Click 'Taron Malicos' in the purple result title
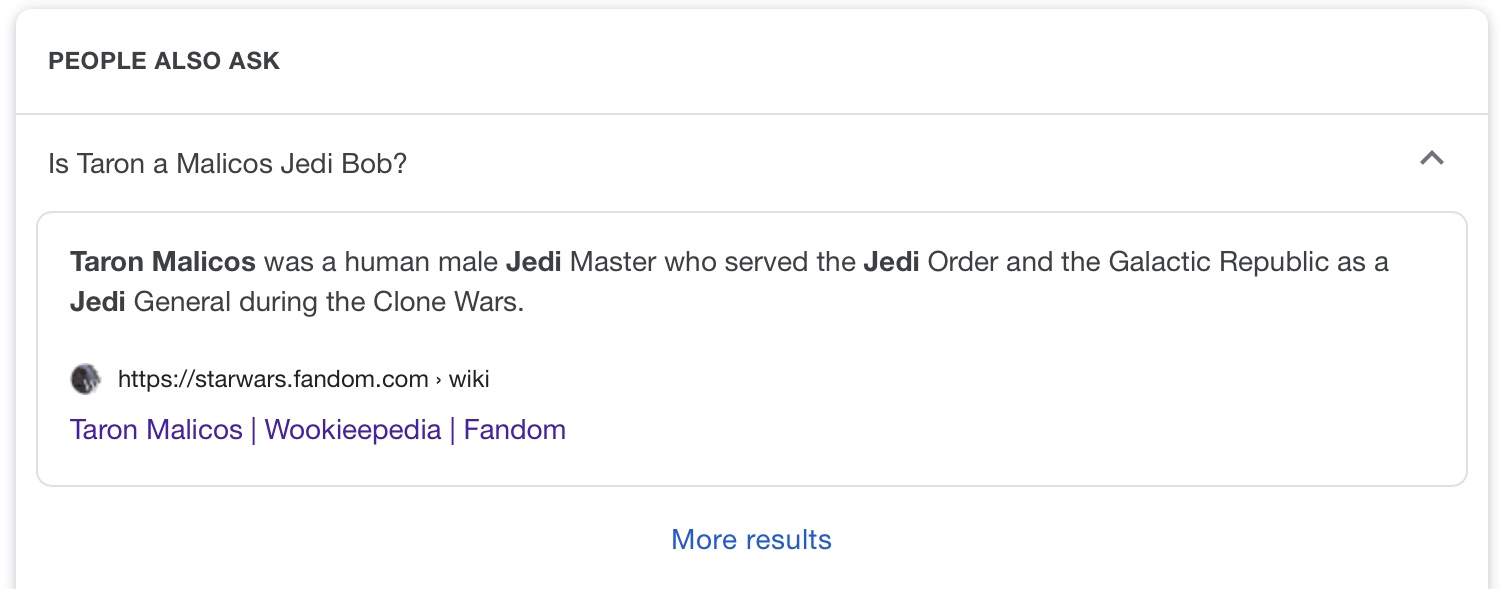 coord(156,430)
